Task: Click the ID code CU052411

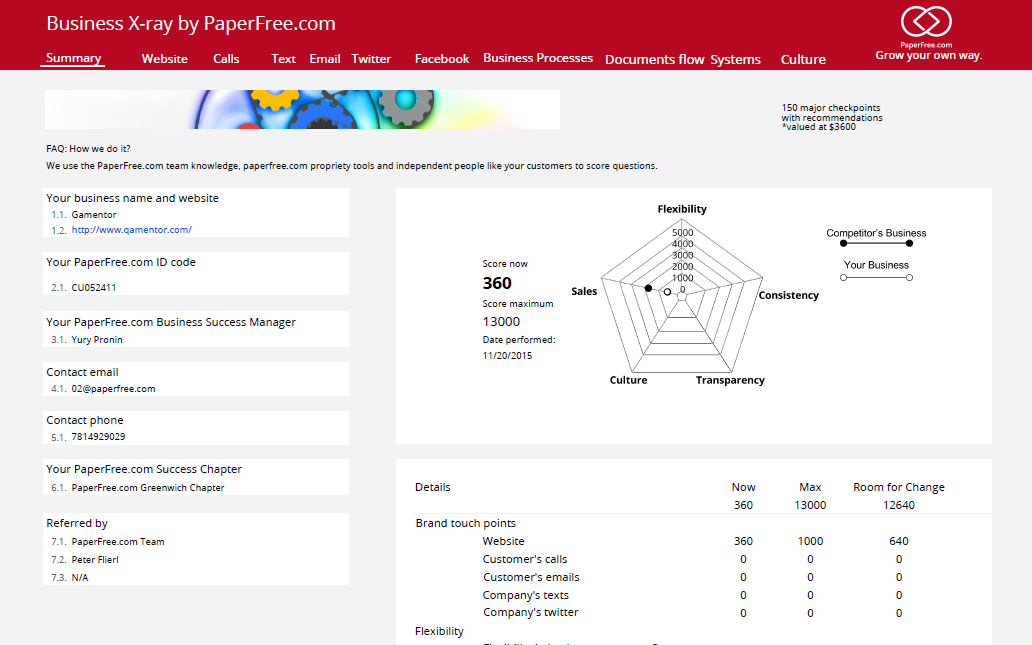Action: (93, 288)
